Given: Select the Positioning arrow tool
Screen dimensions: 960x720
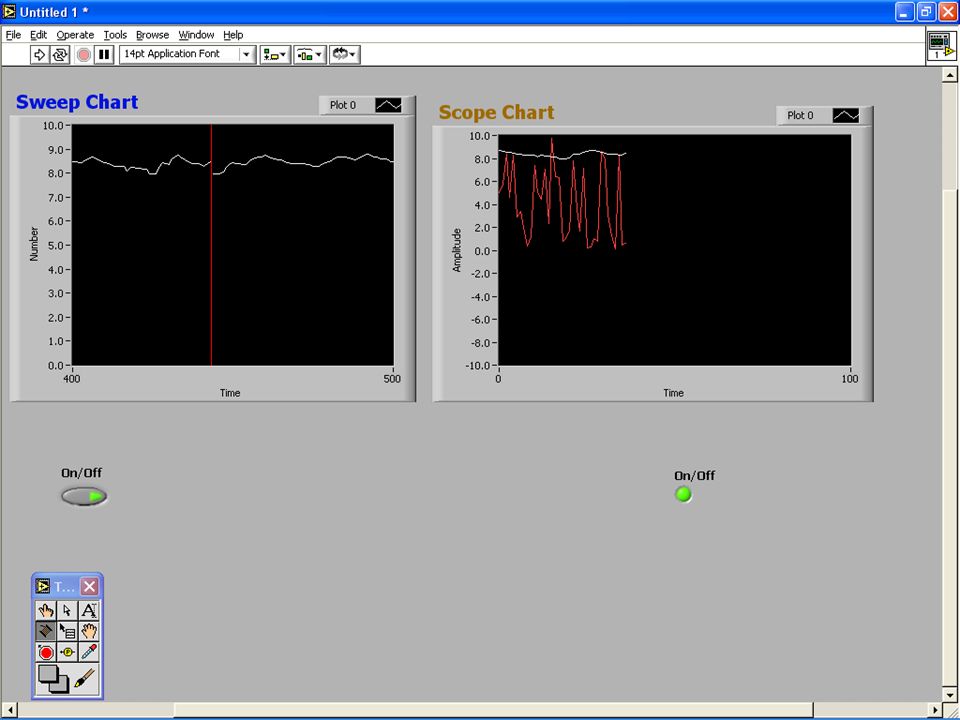Looking at the screenshot, I should click(x=67, y=610).
